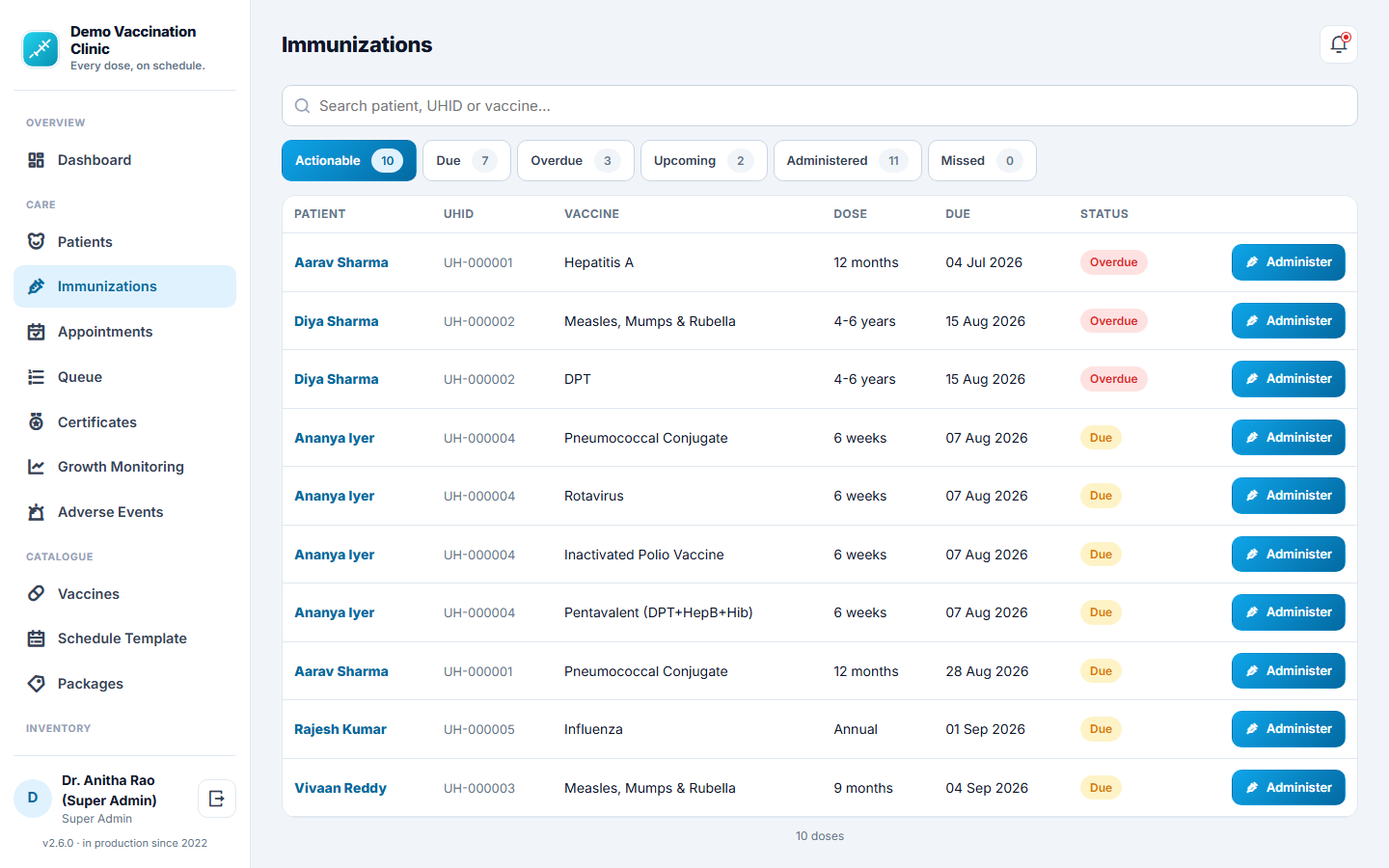The image size is (1389, 868).
Task: Click the Patients bear-face icon
Action: point(37,242)
